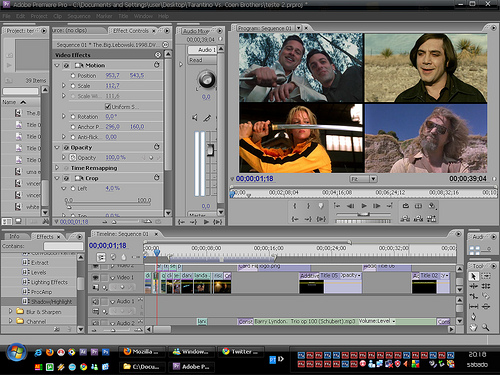The image size is (500, 375).
Task: Click the speaker icon in Audio Mixer
Action: tap(195, 118)
